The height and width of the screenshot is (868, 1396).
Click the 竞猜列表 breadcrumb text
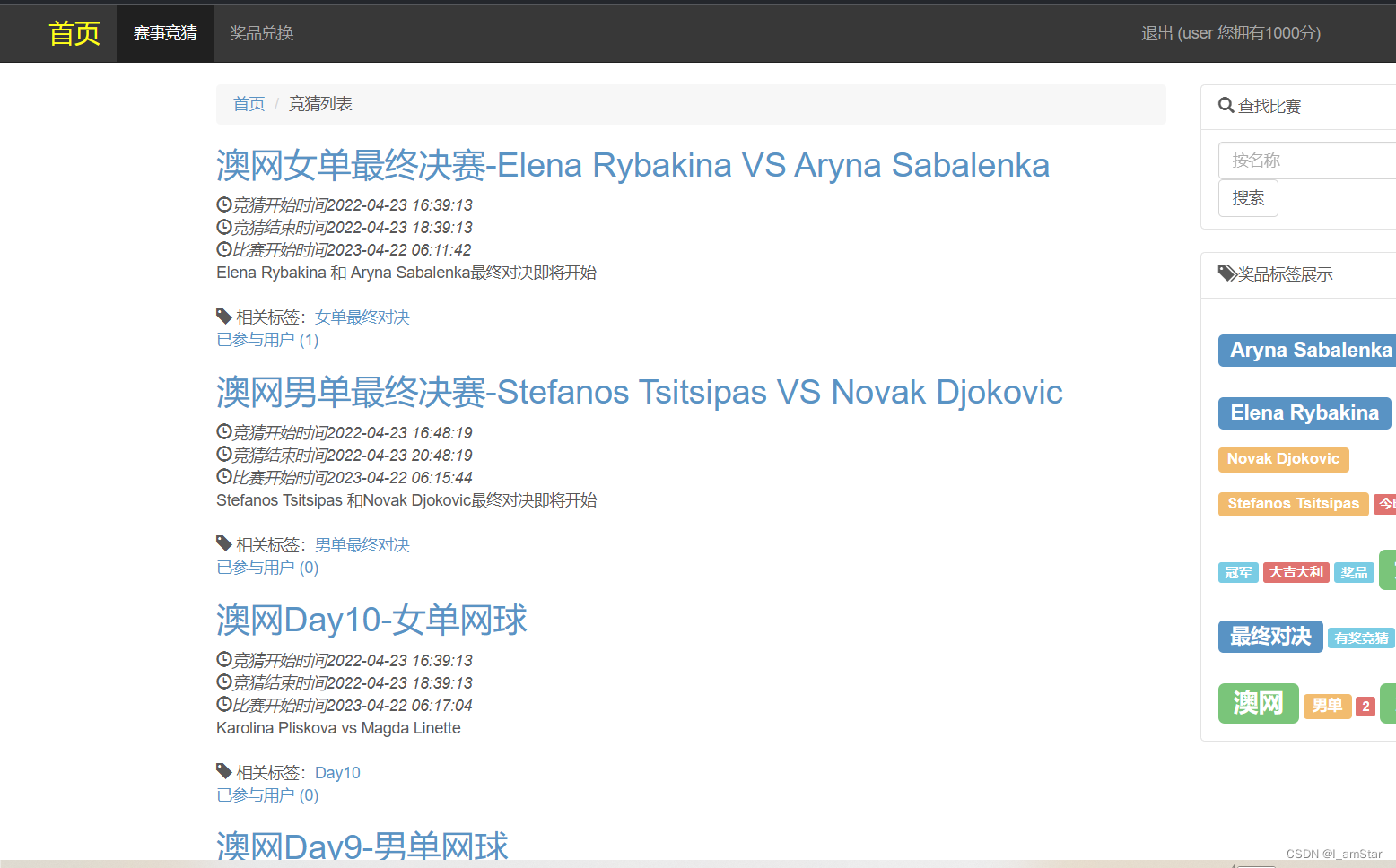pyautogui.click(x=320, y=104)
